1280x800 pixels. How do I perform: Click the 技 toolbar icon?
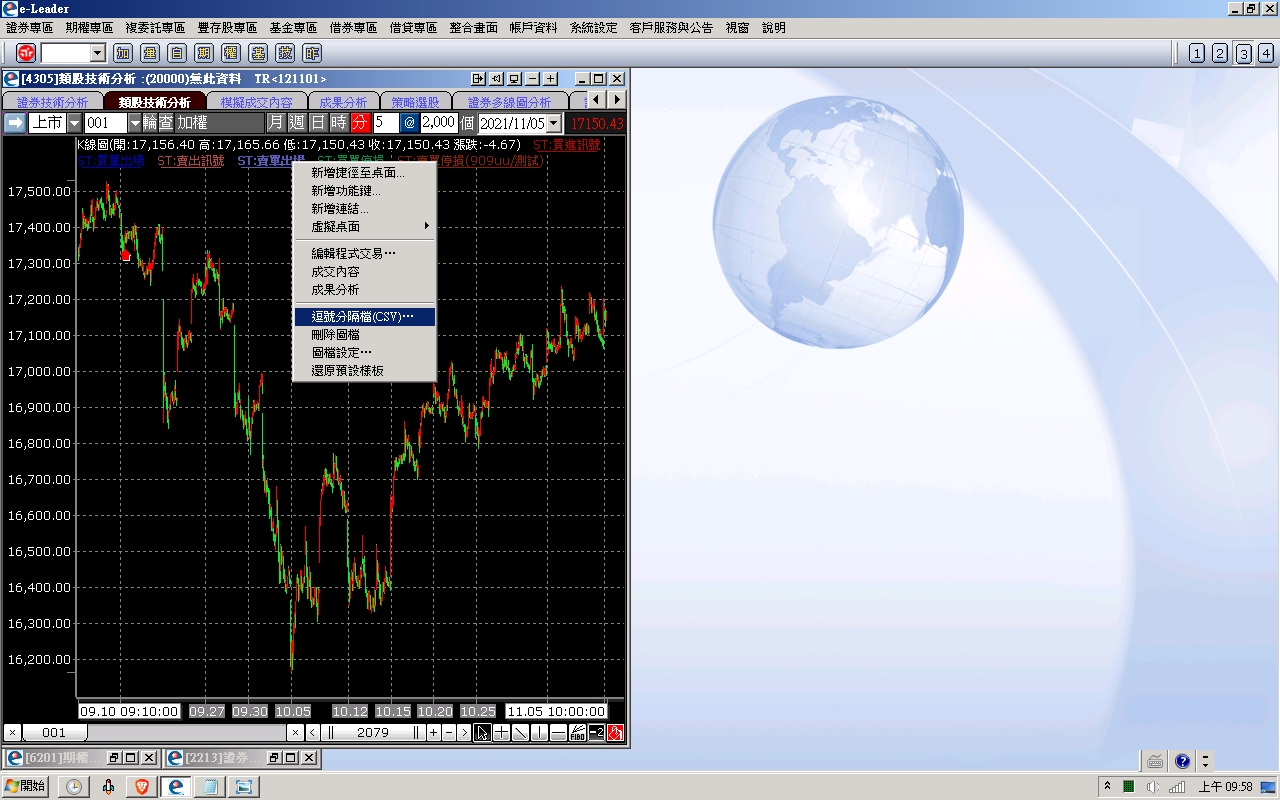point(286,53)
